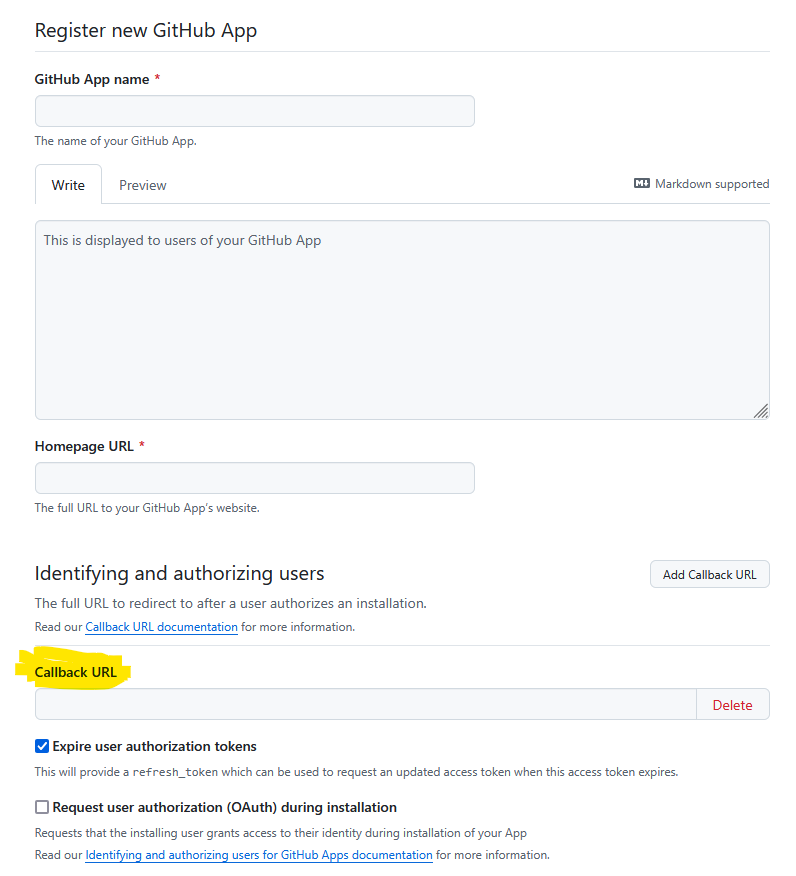Uncheck Expire user authorization tokens checkbox
Image resolution: width=796 pixels, height=876 pixels.
coord(42,746)
